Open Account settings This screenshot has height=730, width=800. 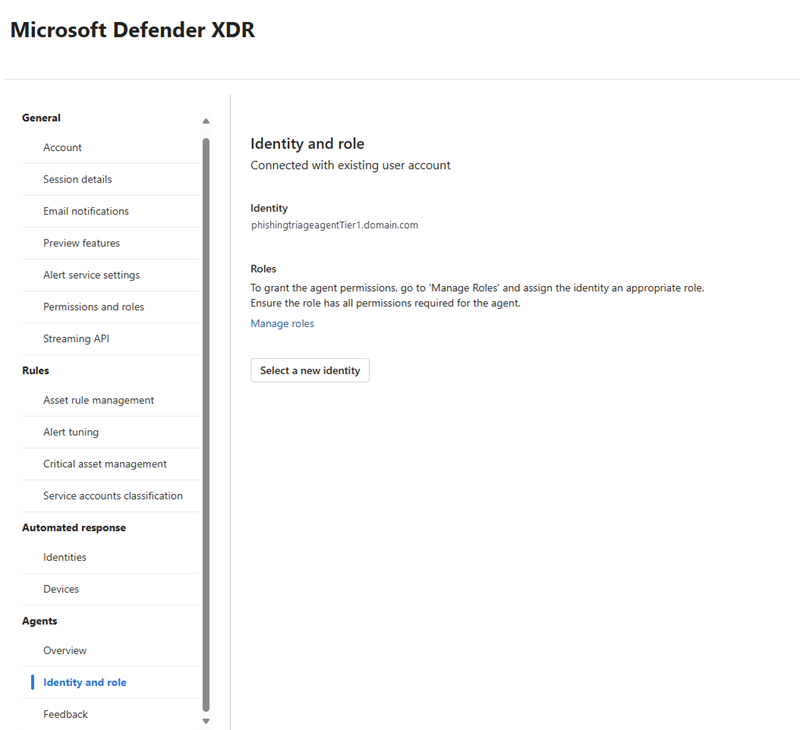(x=62, y=147)
